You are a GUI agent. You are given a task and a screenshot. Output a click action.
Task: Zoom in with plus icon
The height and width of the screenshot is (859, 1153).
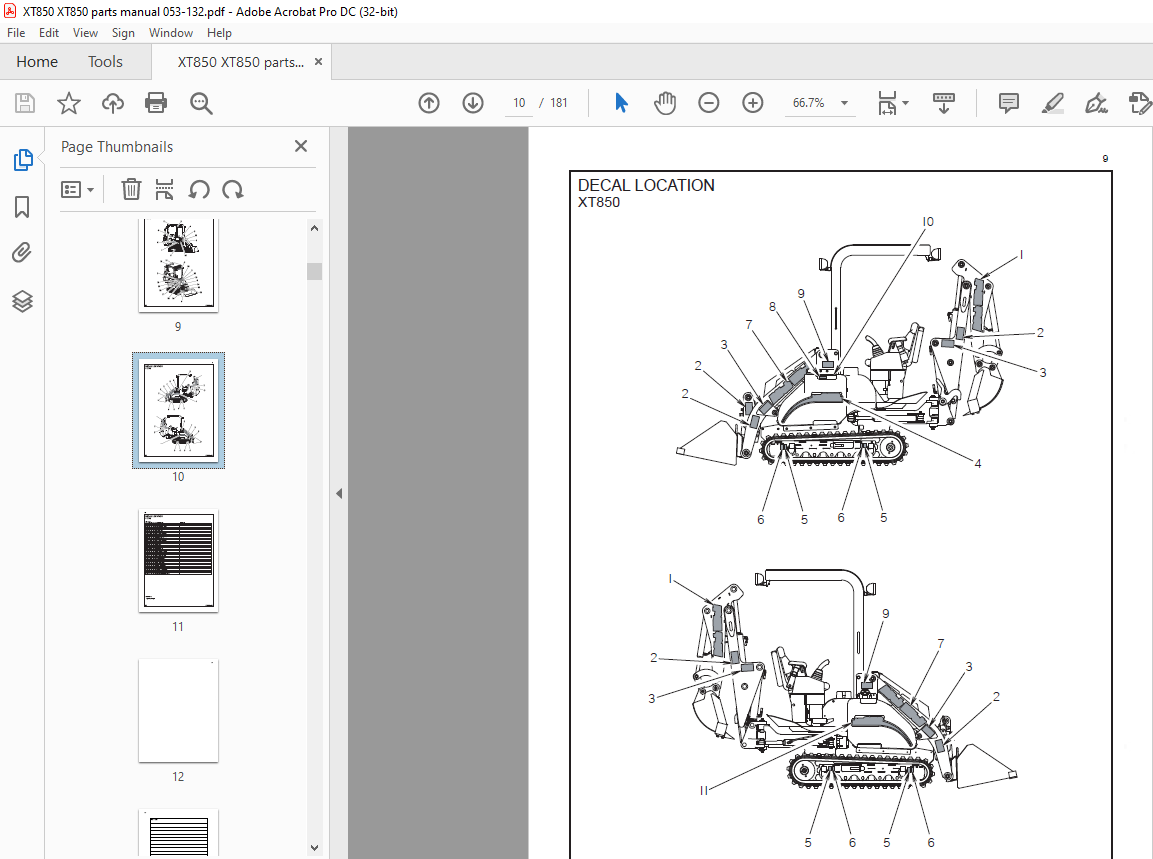click(753, 103)
